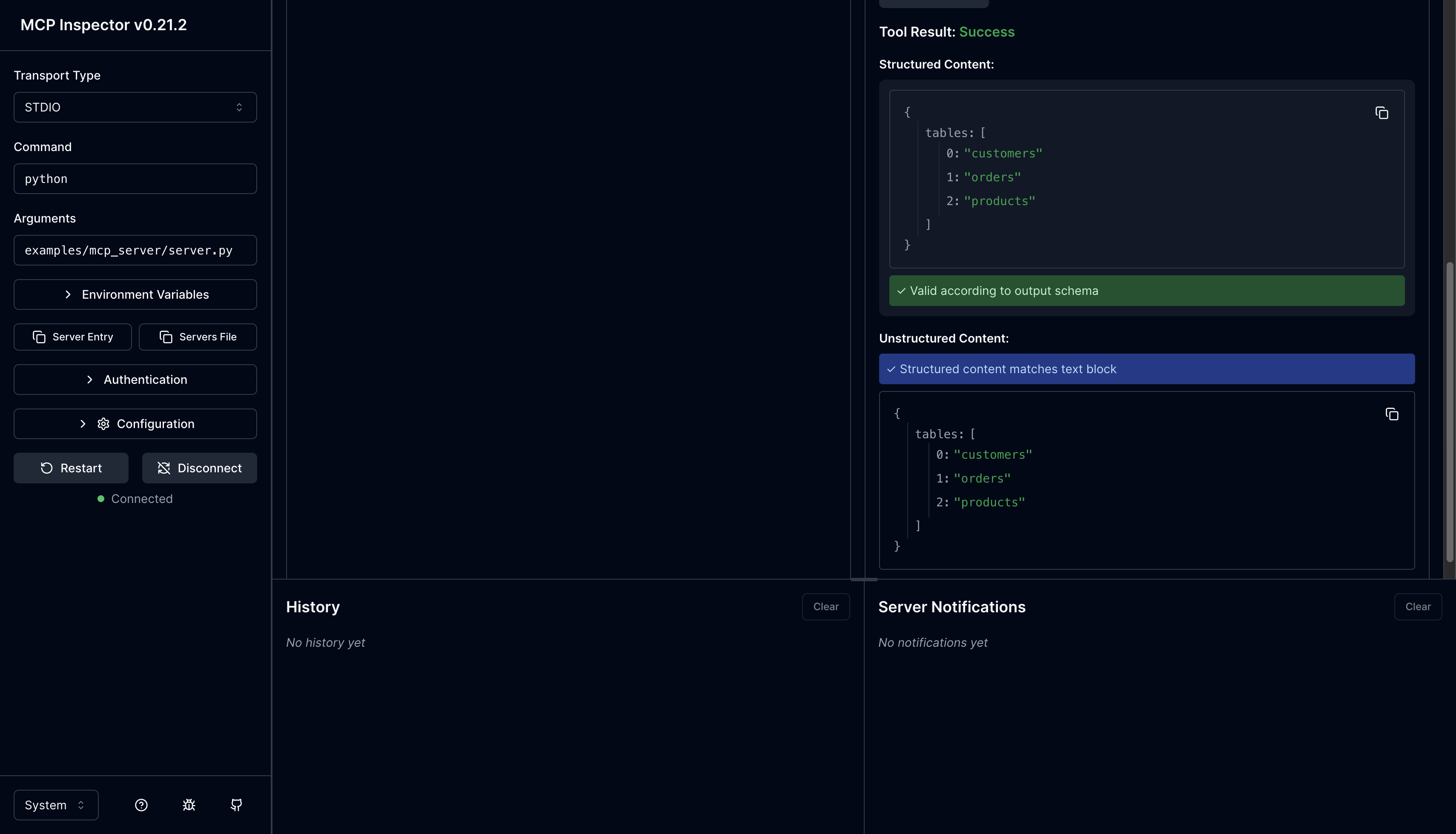Image resolution: width=1456 pixels, height=834 pixels.
Task: Click the History heading
Action: point(313,607)
